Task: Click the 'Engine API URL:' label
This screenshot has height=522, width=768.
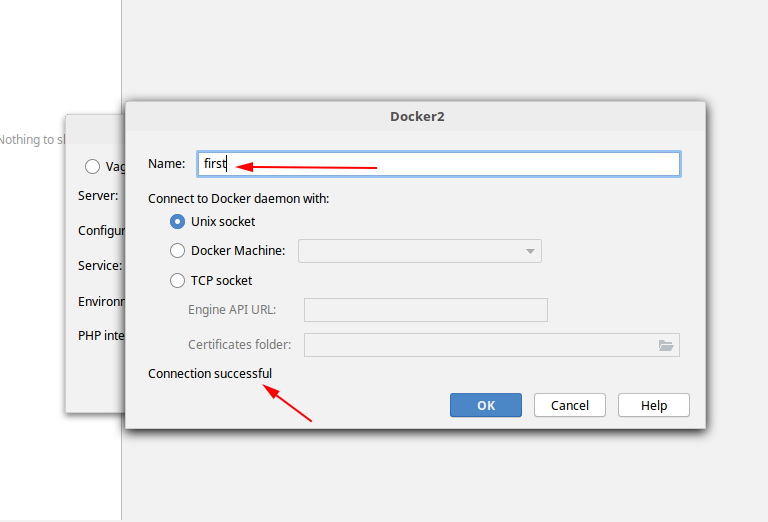Action: pos(232,310)
